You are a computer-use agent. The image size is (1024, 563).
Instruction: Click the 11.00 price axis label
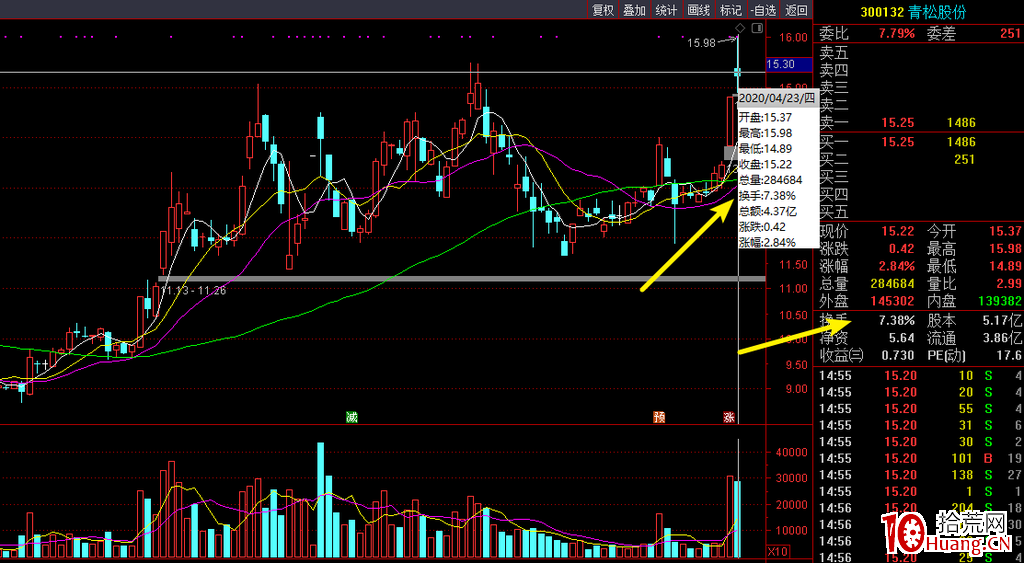tap(793, 289)
